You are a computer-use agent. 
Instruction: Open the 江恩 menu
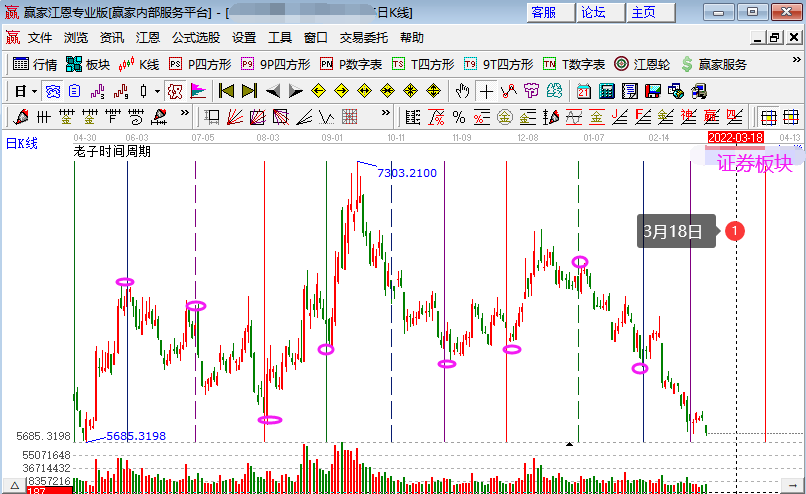coord(148,38)
